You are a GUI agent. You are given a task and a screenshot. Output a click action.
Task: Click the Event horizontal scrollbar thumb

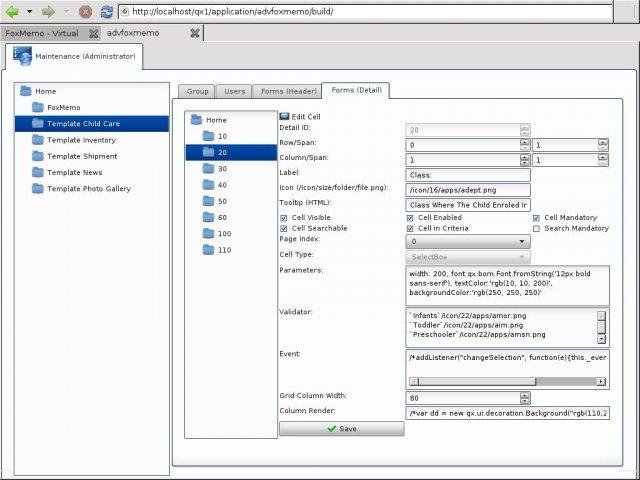pos(477,382)
